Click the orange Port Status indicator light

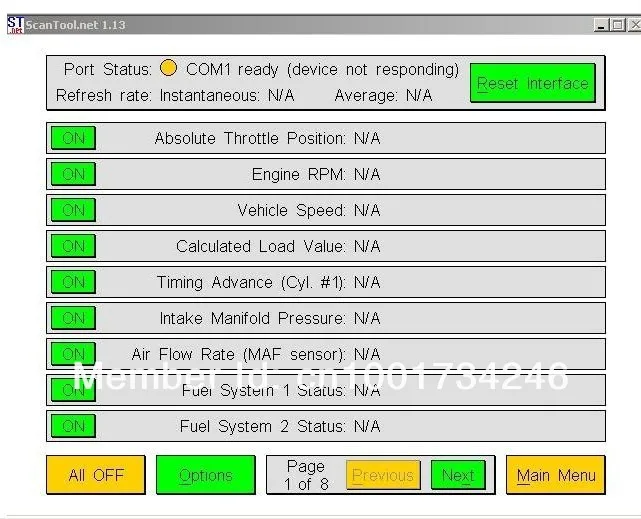pos(168,68)
